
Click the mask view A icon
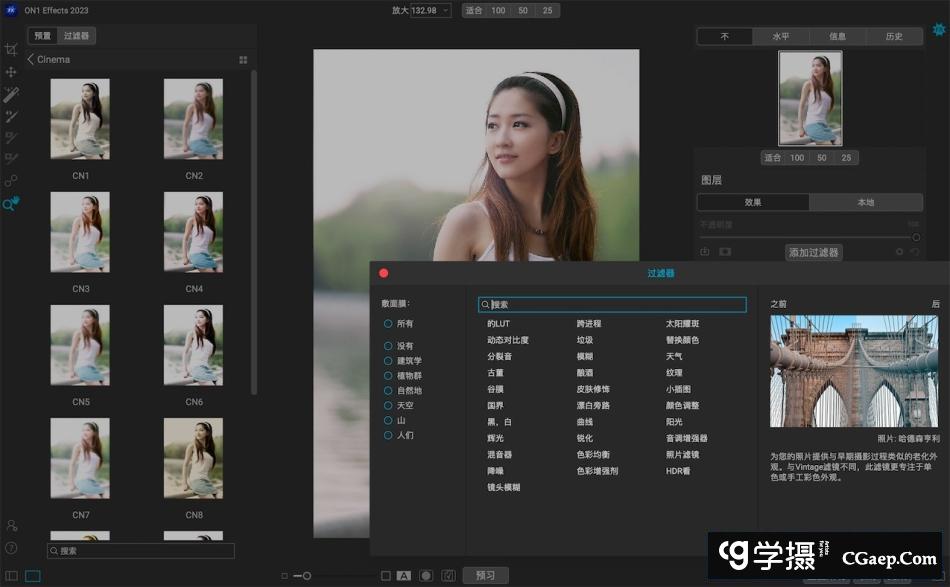[x=404, y=576]
